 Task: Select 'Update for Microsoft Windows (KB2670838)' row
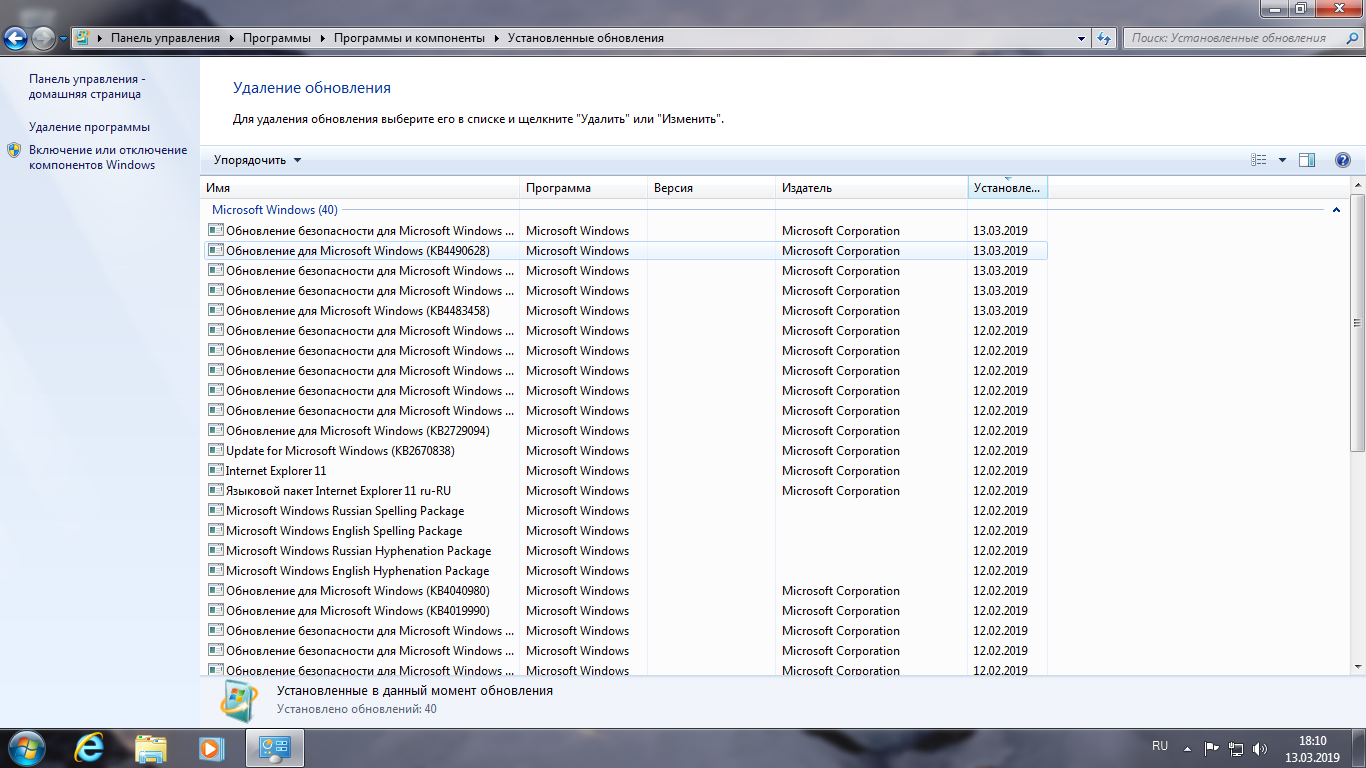pyautogui.click(x=626, y=451)
